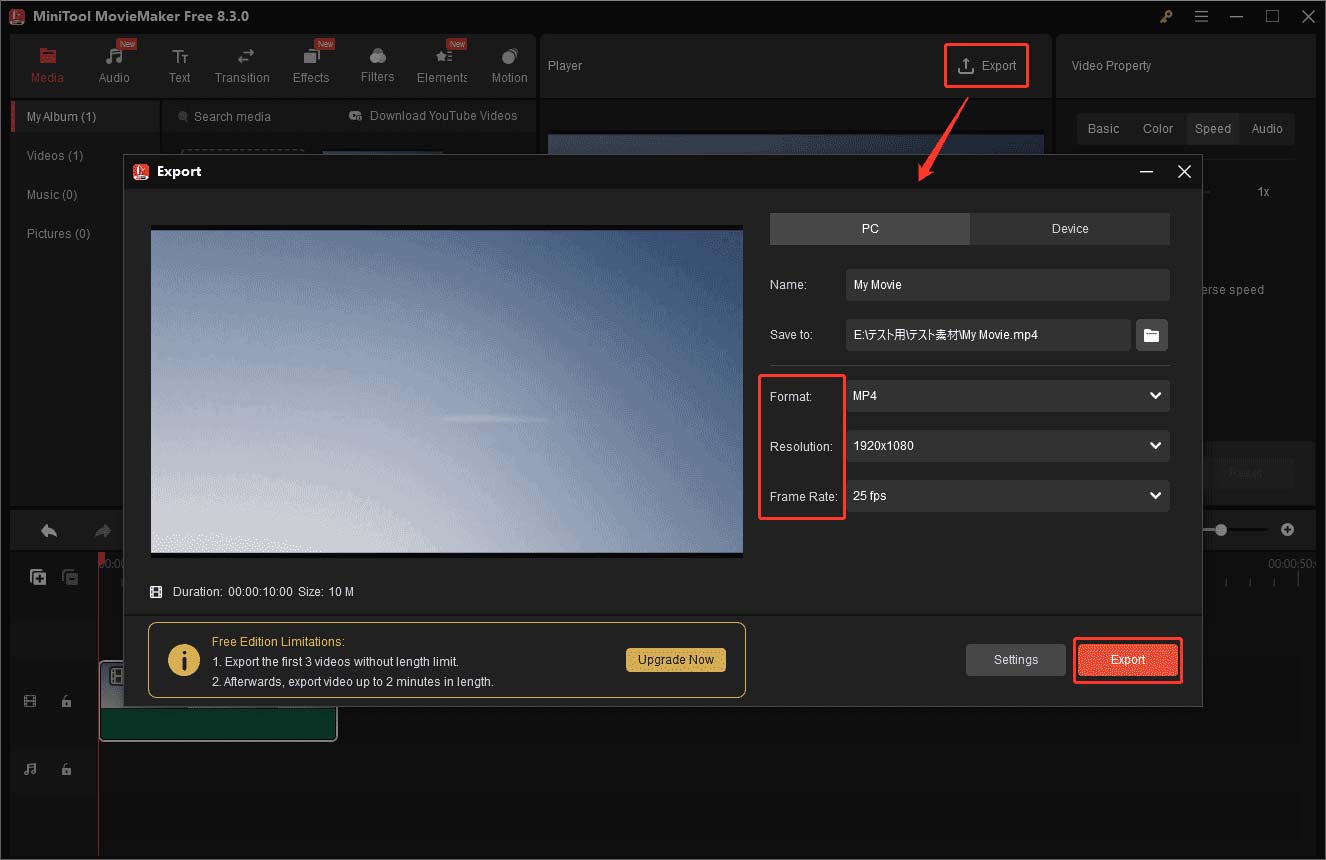Click the zoom in plus icon on the timeline
Viewport: 1326px width, 860px height.
[1288, 530]
